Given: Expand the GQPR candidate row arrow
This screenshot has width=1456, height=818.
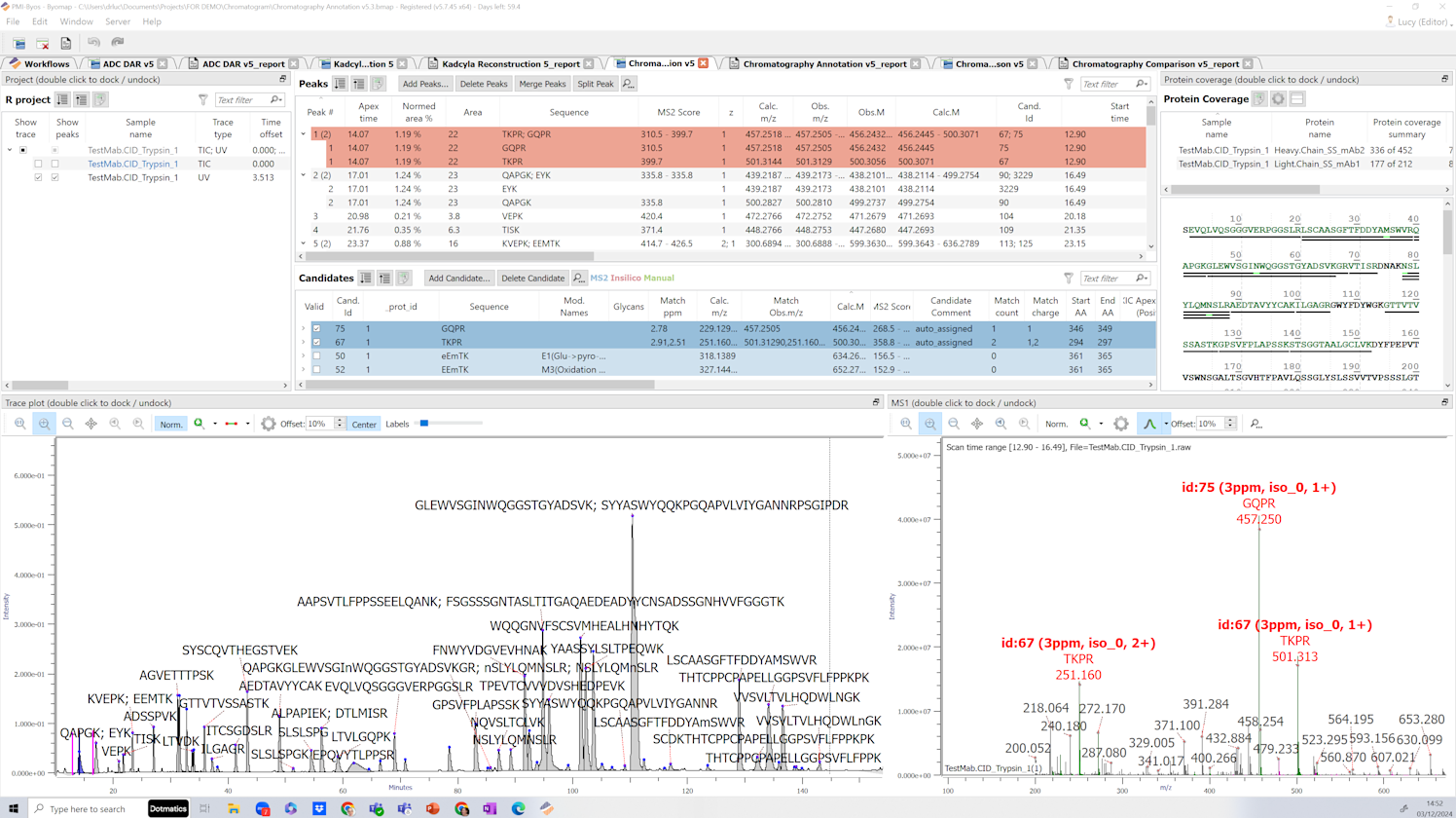Looking at the screenshot, I should (304, 329).
